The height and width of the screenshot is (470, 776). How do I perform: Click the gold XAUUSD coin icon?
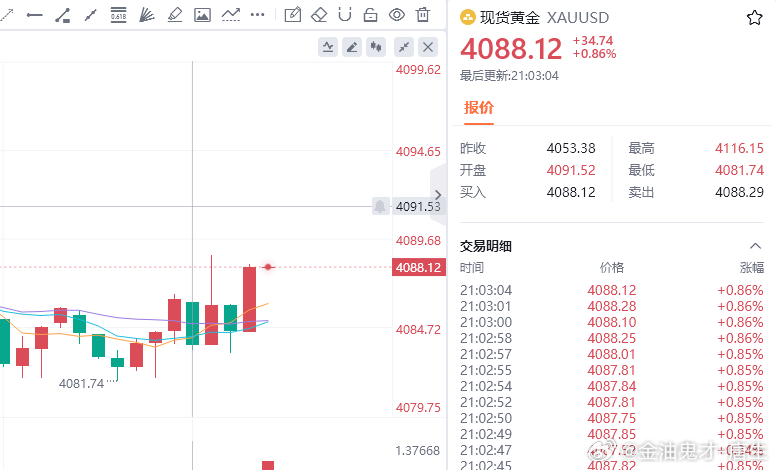[467, 18]
